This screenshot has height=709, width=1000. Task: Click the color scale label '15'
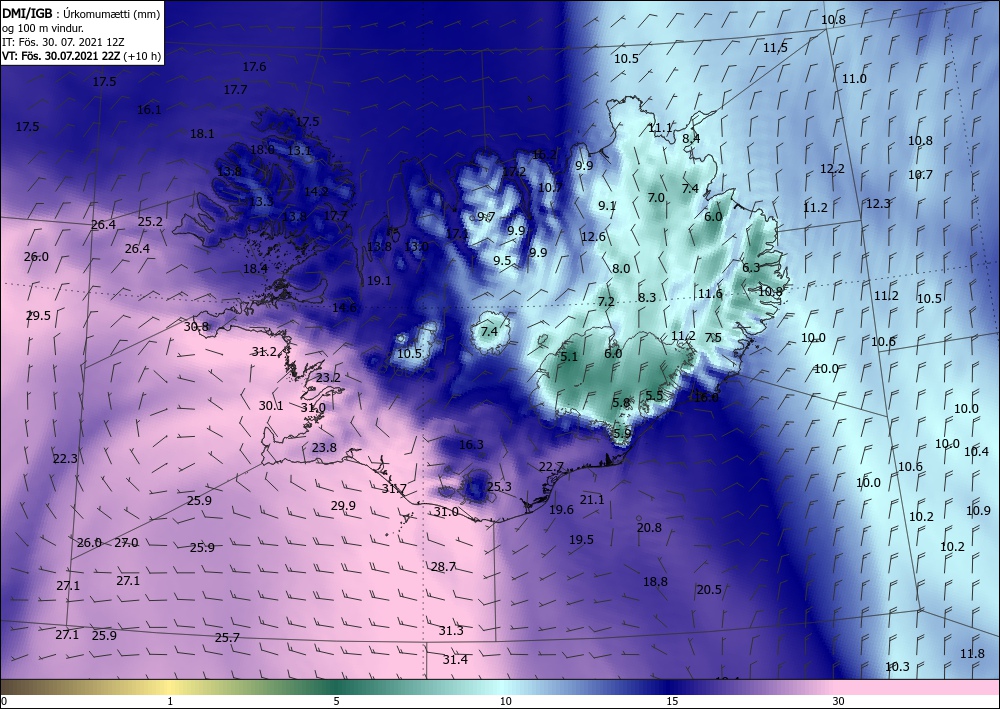point(672,701)
